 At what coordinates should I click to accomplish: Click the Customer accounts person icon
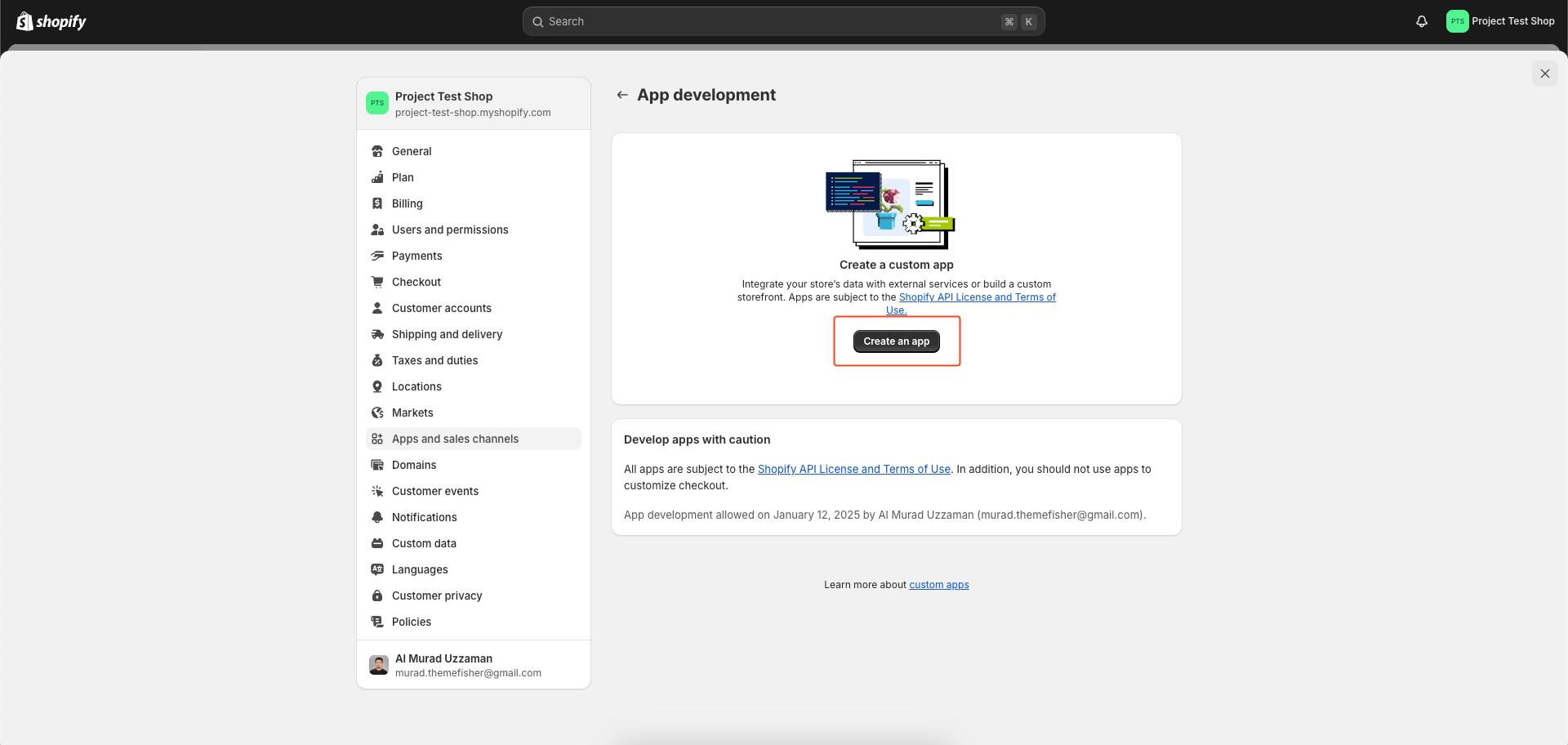[x=377, y=308]
